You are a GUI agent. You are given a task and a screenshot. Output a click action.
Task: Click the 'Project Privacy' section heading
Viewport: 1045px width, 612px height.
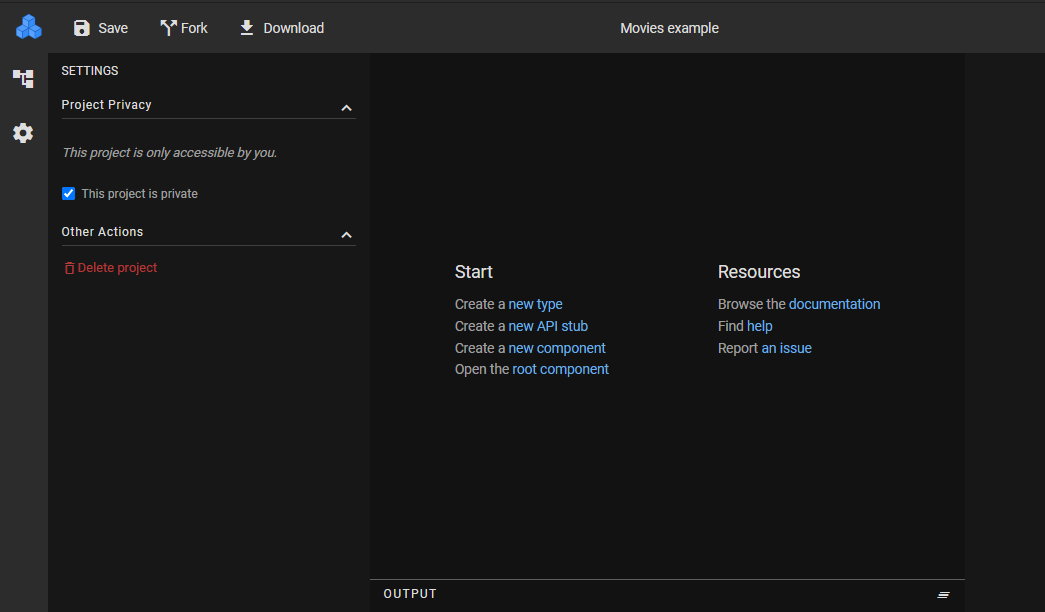[107, 105]
